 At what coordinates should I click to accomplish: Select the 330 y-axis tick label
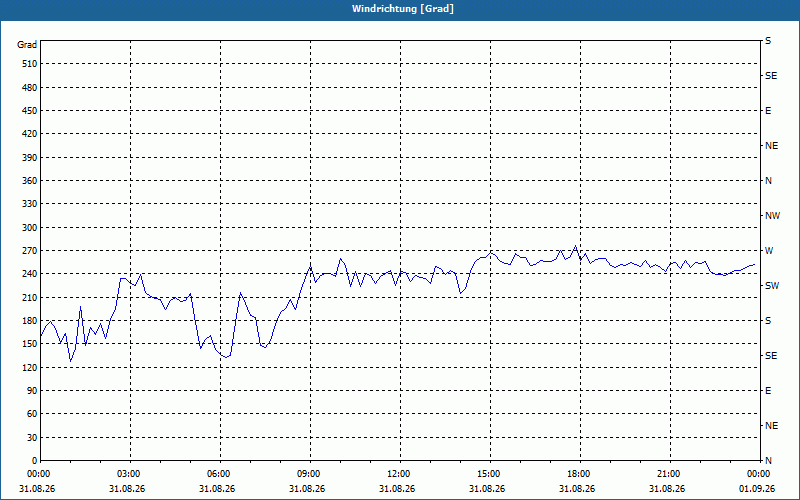click(x=29, y=204)
